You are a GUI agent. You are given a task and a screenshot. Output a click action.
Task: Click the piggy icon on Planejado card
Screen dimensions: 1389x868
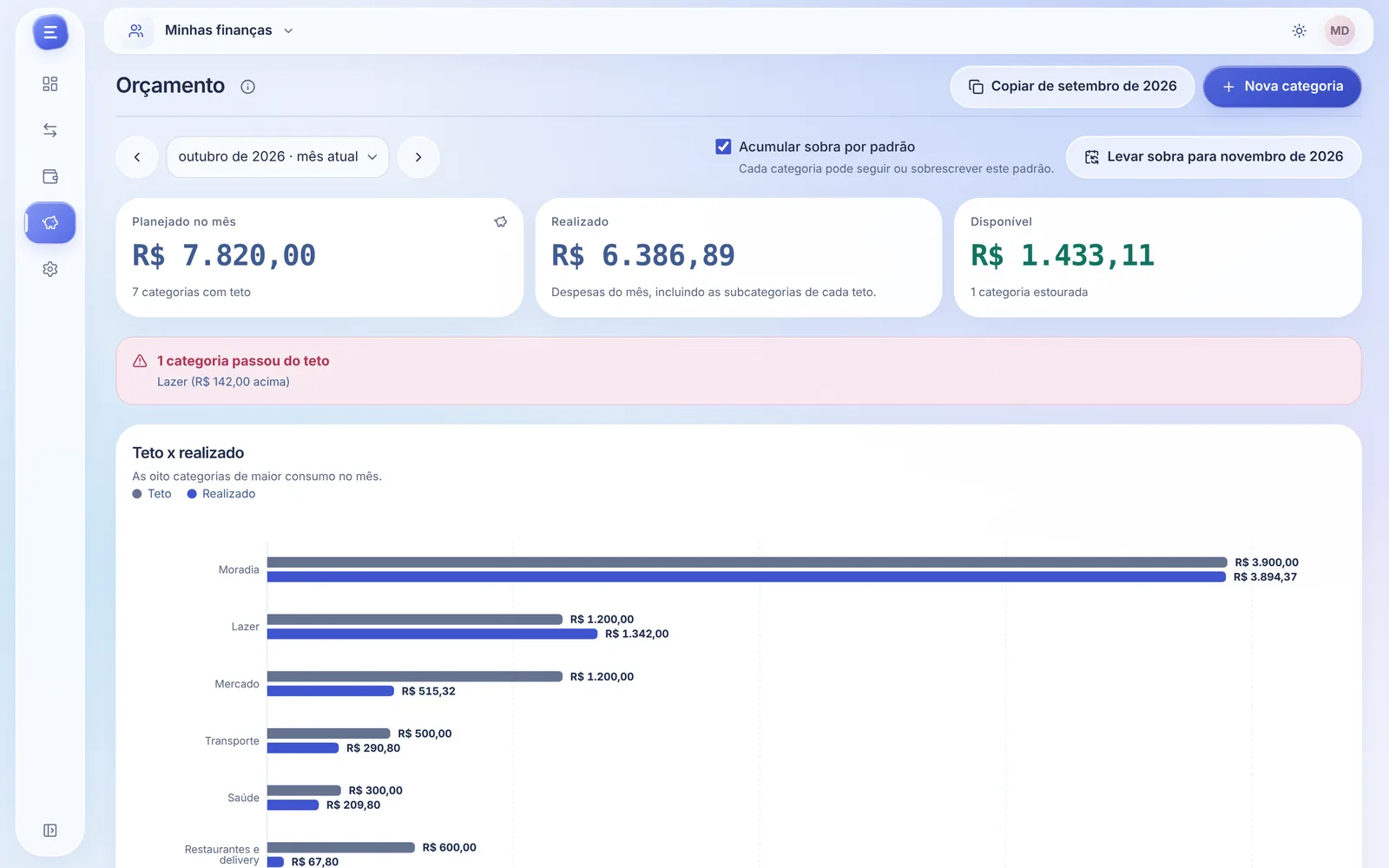(501, 222)
